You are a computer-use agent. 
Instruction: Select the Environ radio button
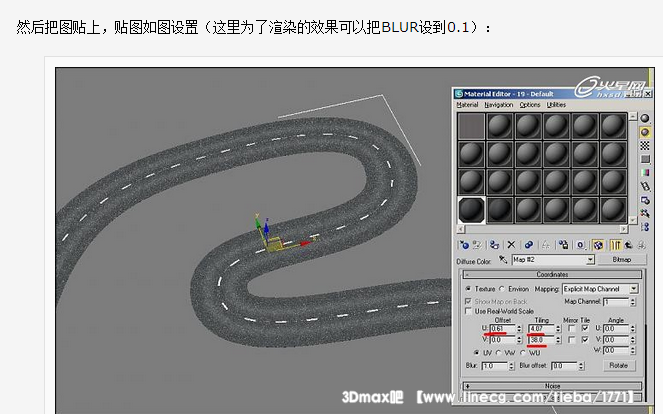(502, 289)
